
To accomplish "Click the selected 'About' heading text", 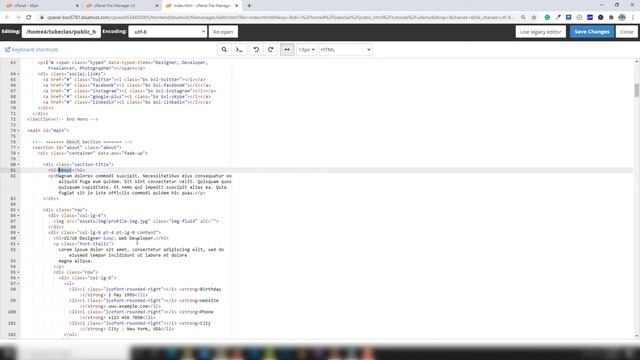I will tap(65, 170).
